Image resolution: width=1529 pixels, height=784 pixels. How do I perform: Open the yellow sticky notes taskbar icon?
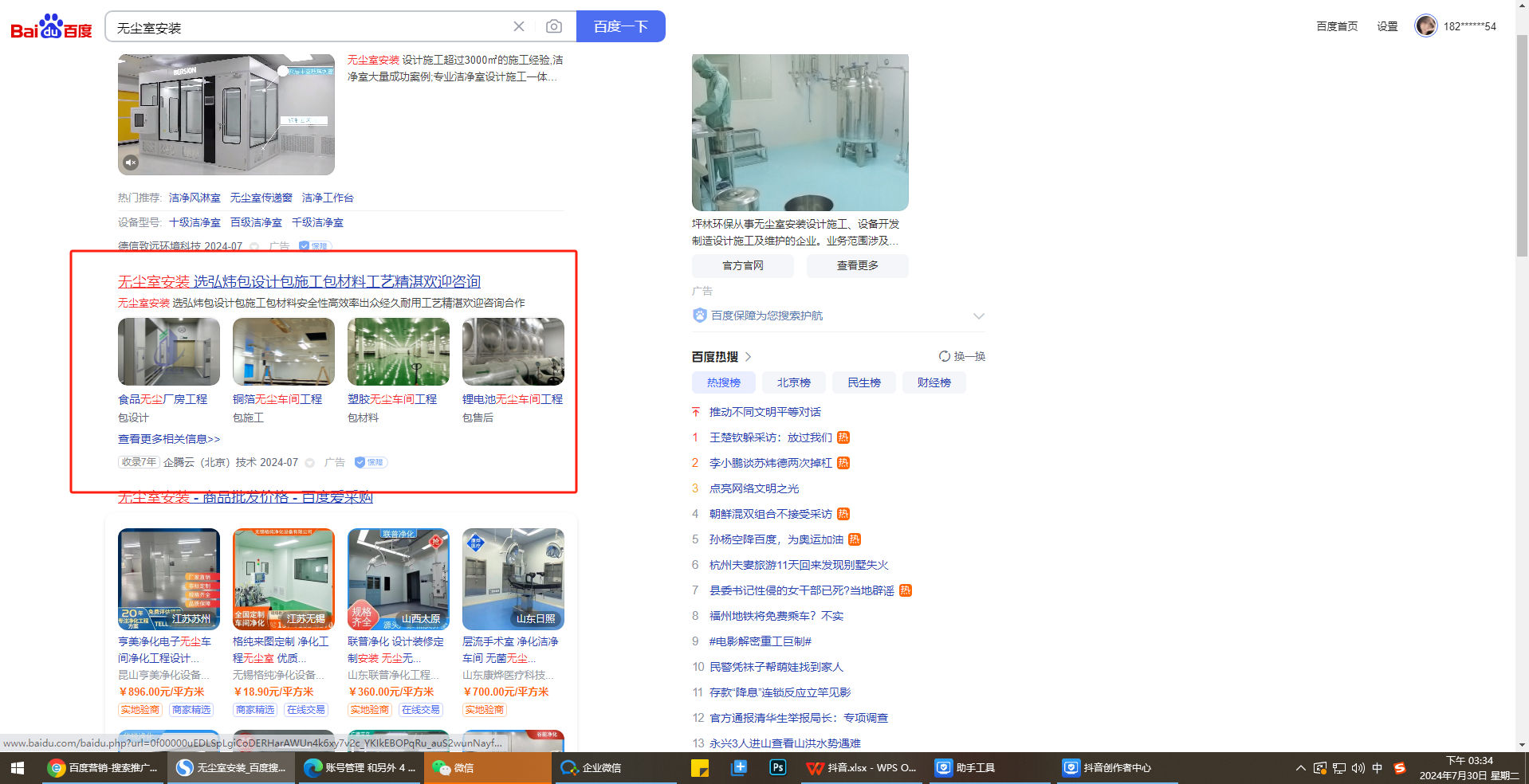(700, 768)
